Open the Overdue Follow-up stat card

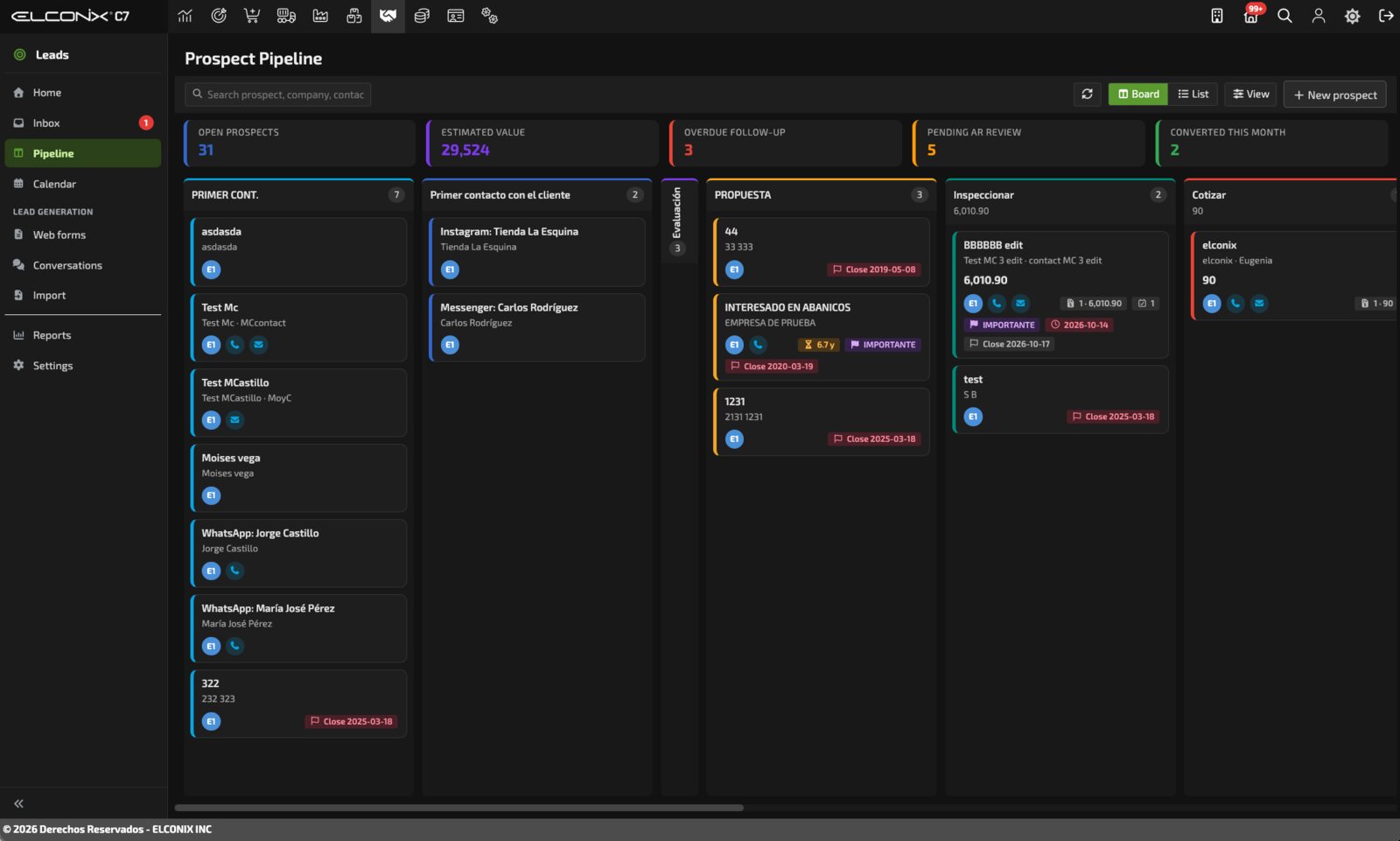click(786, 143)
